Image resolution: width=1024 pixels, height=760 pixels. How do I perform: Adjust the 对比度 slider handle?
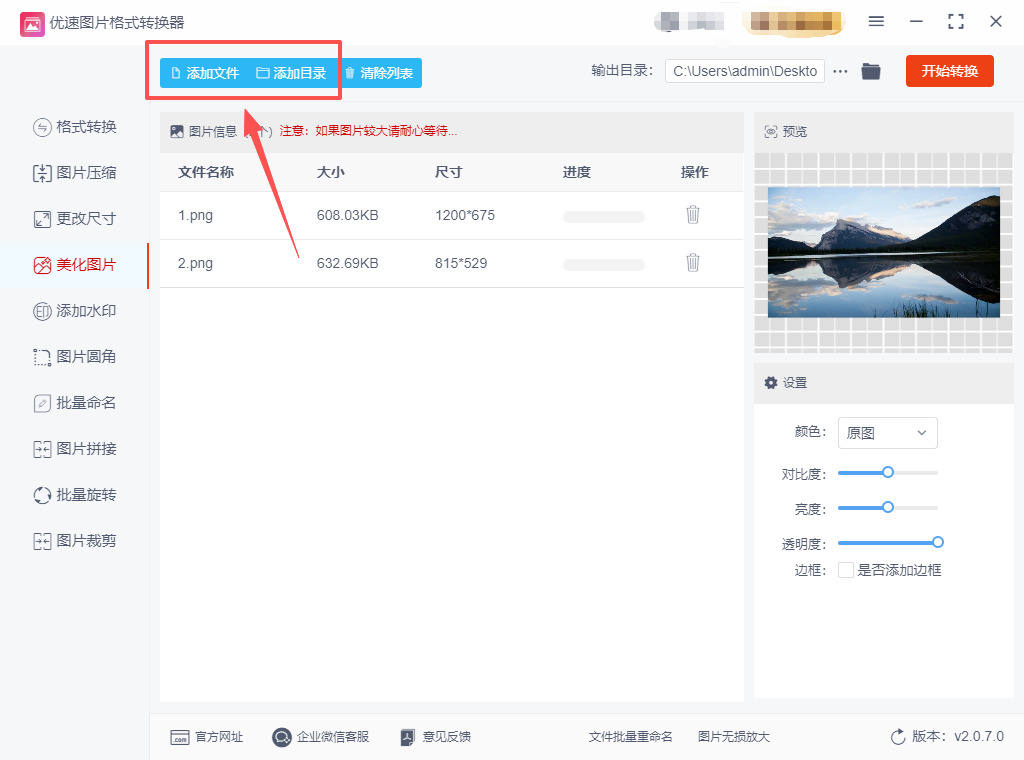887,472
